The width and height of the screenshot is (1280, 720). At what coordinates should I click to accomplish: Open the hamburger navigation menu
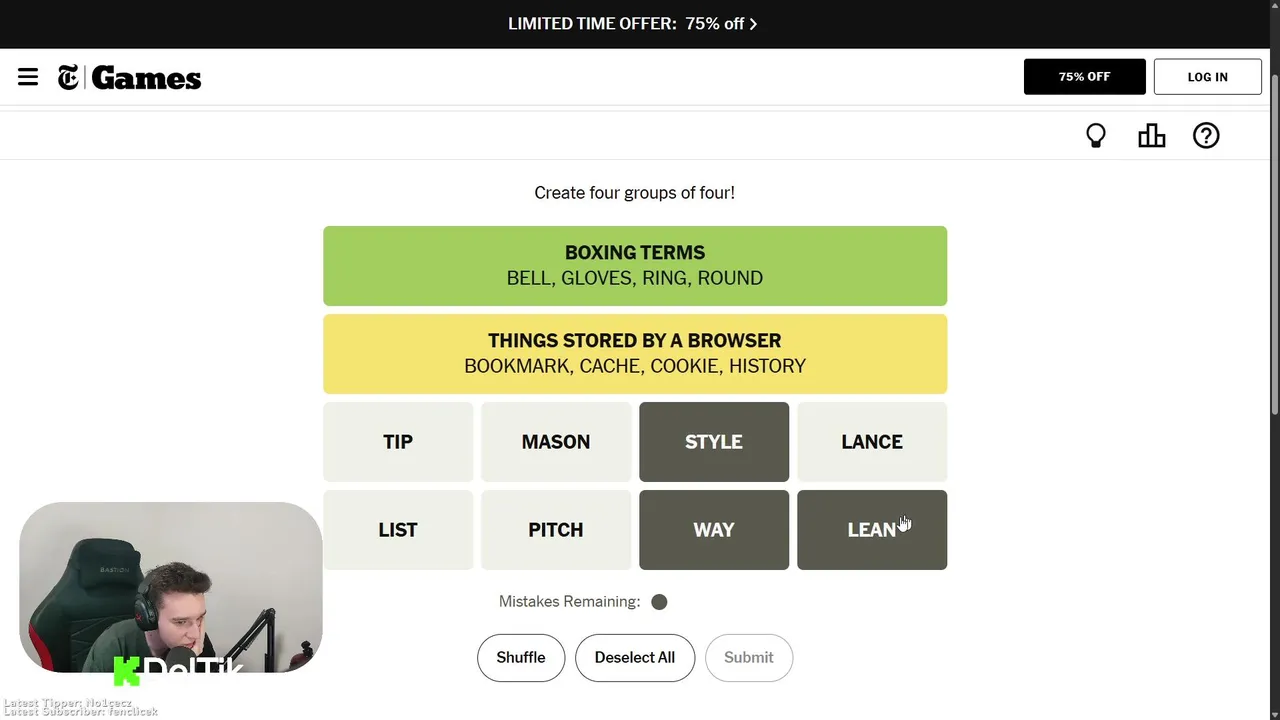(x=28, y=77)
